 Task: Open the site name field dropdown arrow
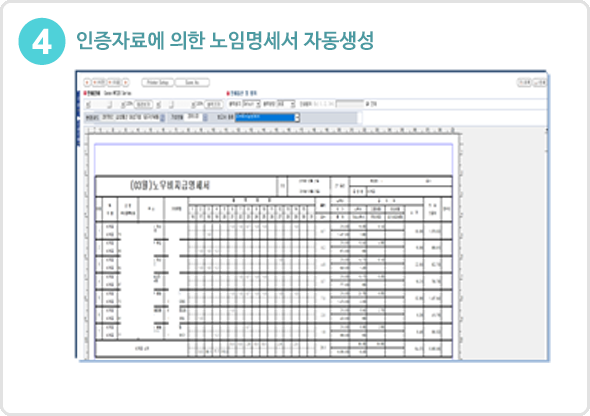(162, 118)
